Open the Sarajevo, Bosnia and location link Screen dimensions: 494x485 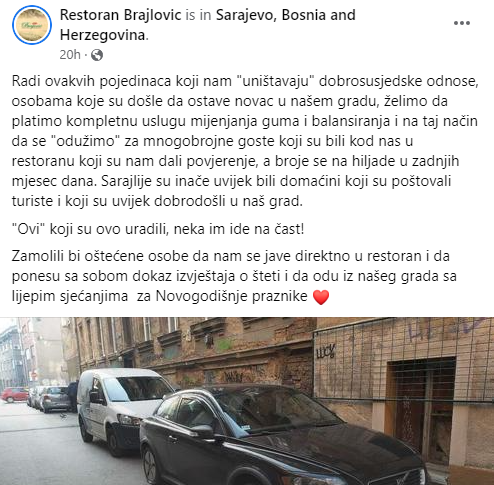tap(286, 15)
